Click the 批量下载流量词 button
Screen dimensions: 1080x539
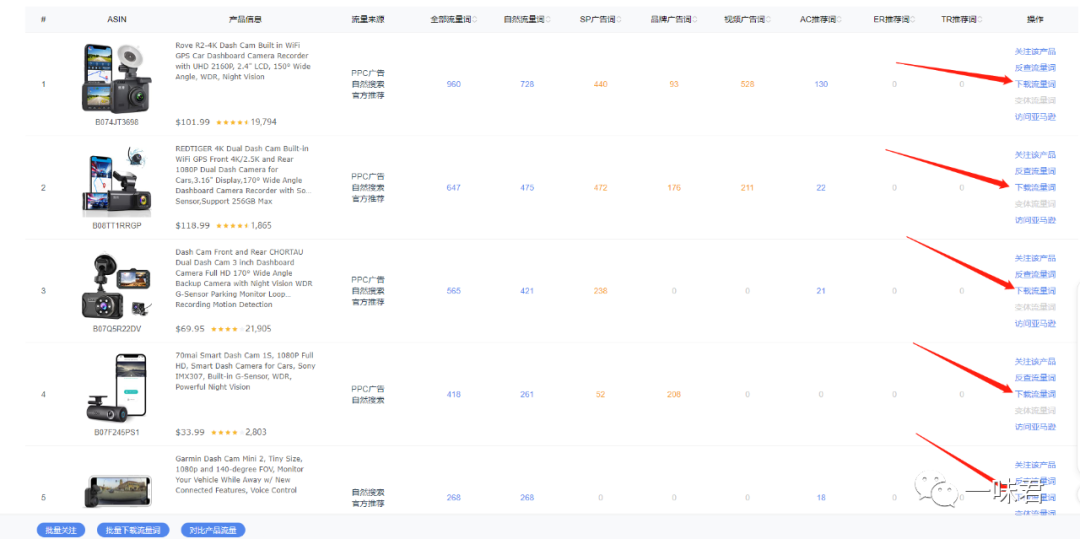pos(133,530)
